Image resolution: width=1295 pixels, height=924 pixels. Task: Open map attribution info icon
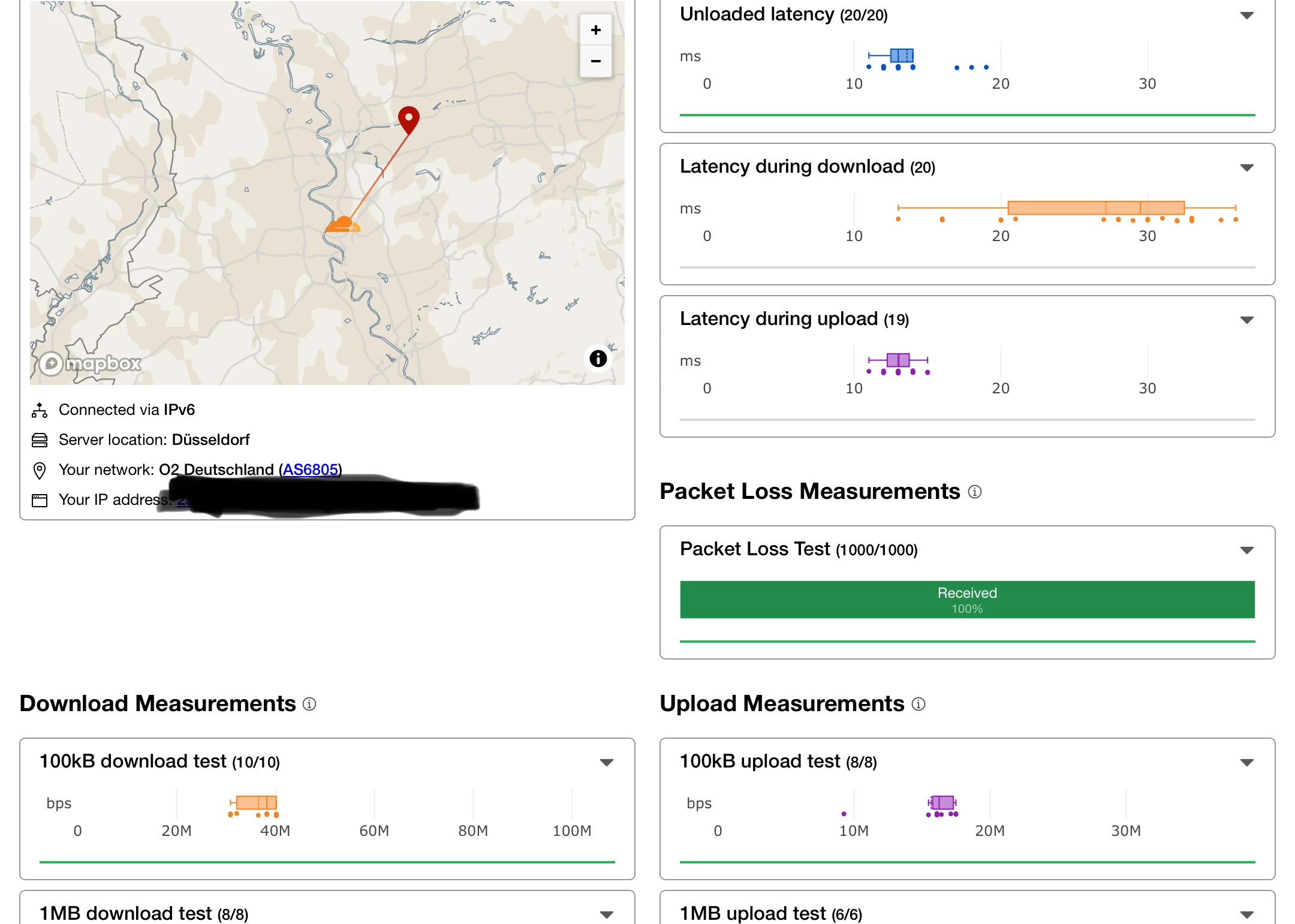point(598,359)
